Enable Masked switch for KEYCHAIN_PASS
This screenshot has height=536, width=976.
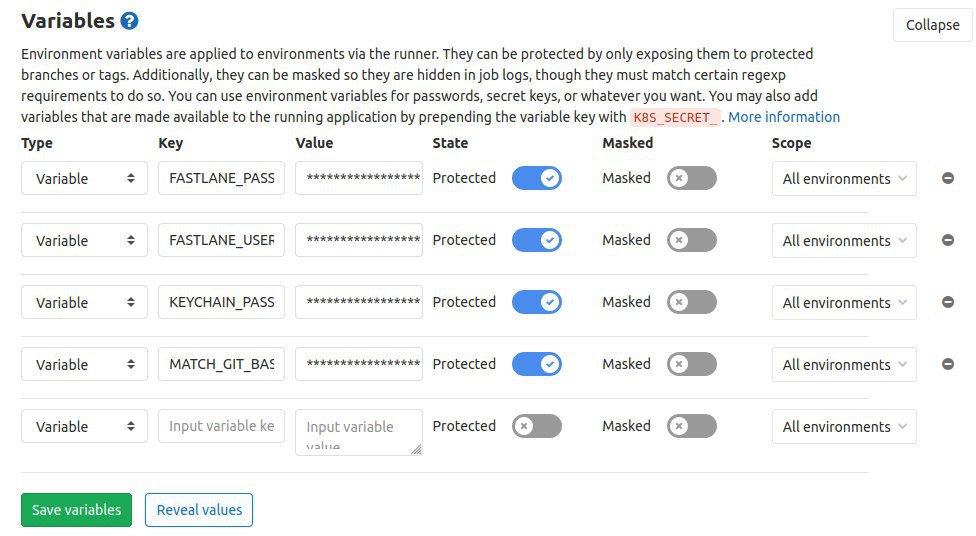[692, 302]
